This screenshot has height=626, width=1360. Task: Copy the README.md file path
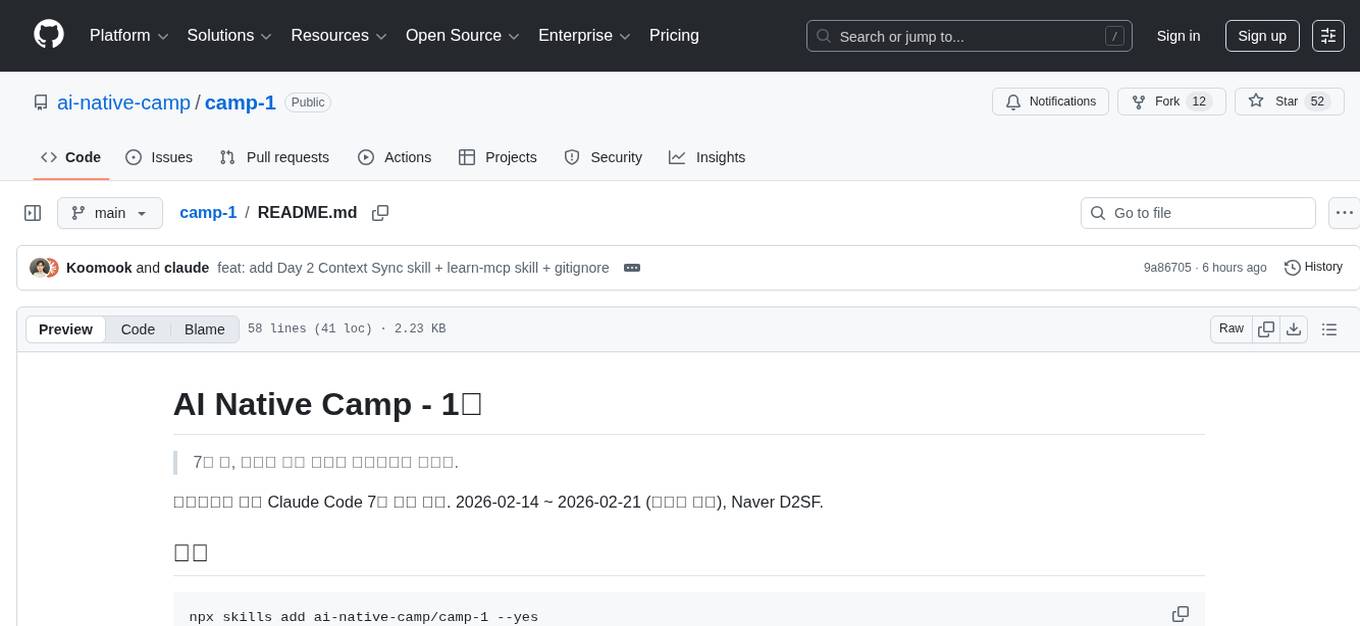[x=380, y=212]
